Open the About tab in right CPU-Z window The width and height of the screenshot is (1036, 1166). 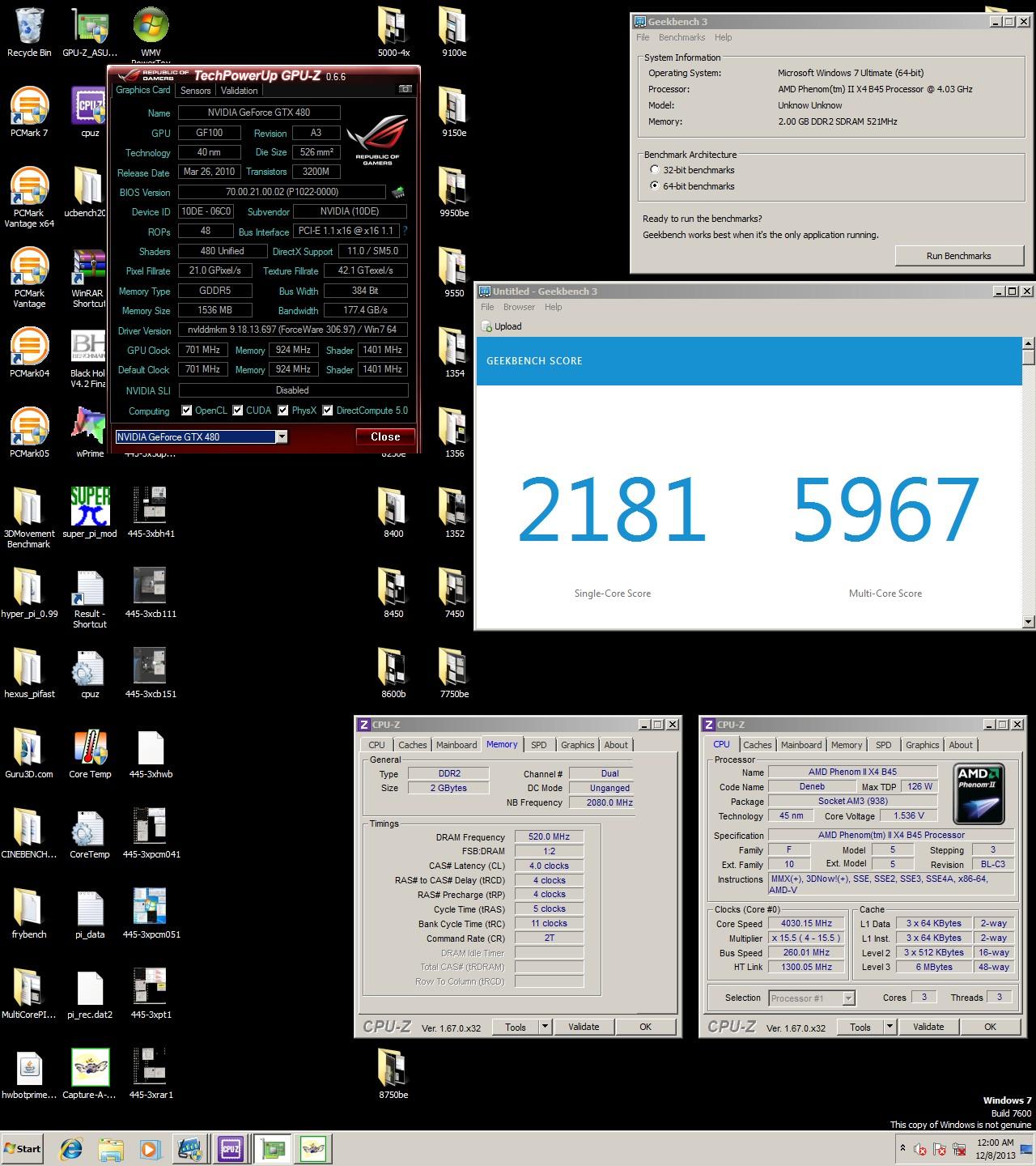(x=961, y=745)
